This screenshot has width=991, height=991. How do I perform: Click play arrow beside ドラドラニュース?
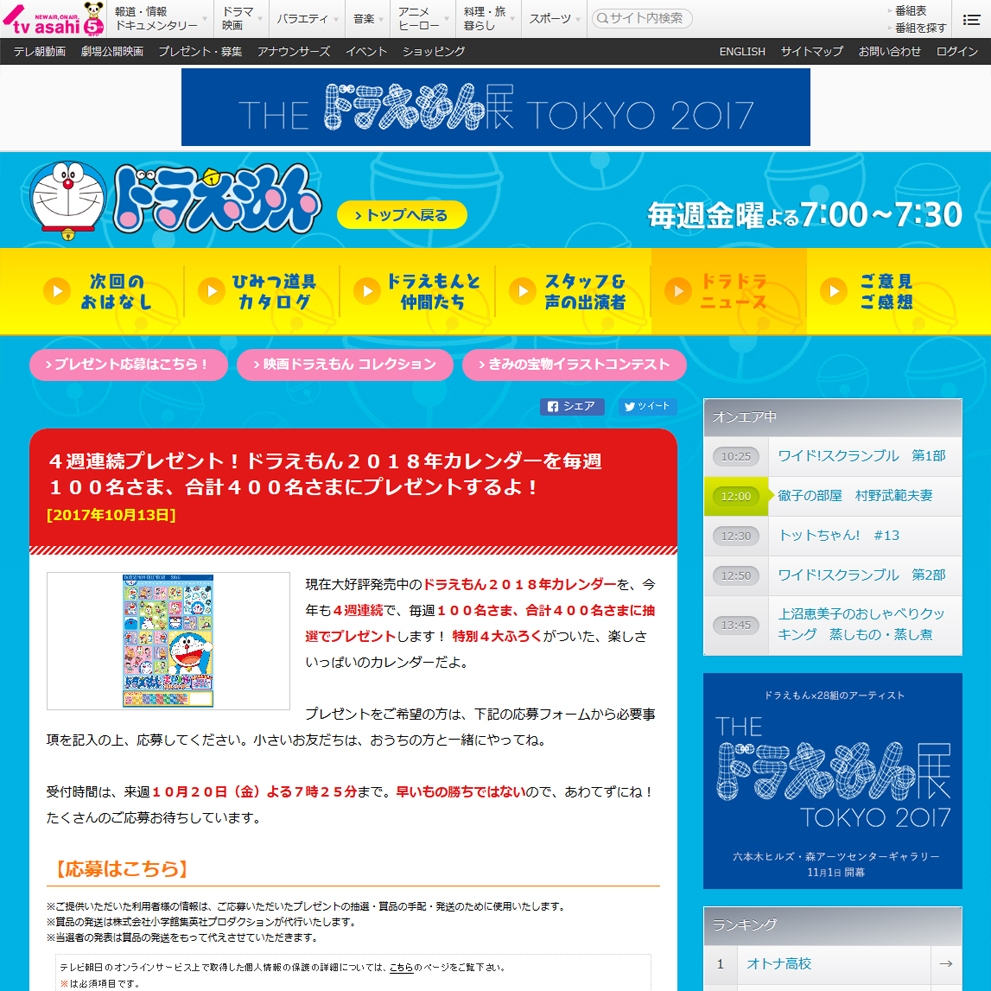[678, 291]
